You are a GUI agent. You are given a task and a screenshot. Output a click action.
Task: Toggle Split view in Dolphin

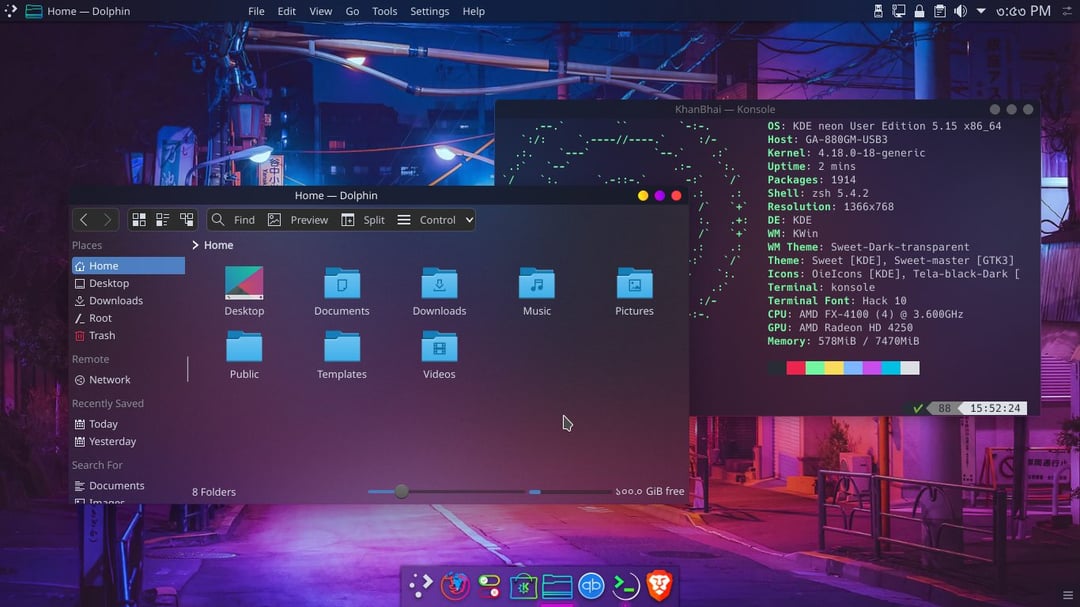tap(363, 219)
